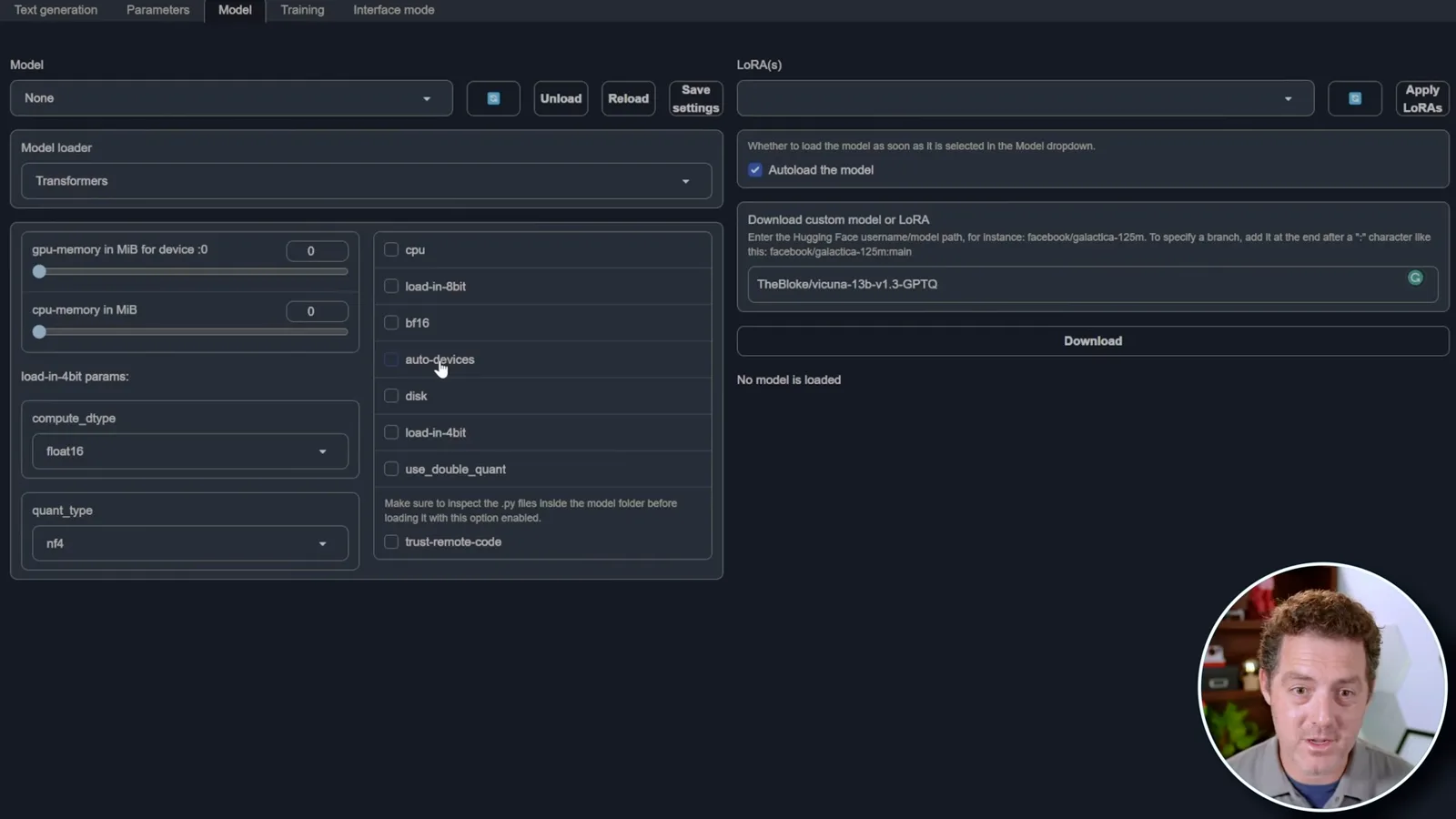Screen dimensions: 1456x819
Task: Click the 'No model is loaded' status text
Action: point(789,379)
